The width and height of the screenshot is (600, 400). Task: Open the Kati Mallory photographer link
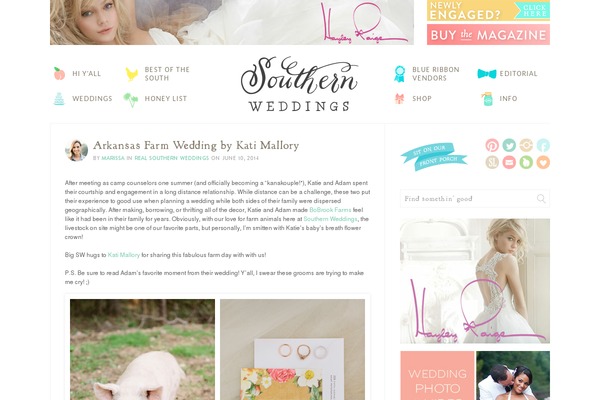[x=124, y=255]
